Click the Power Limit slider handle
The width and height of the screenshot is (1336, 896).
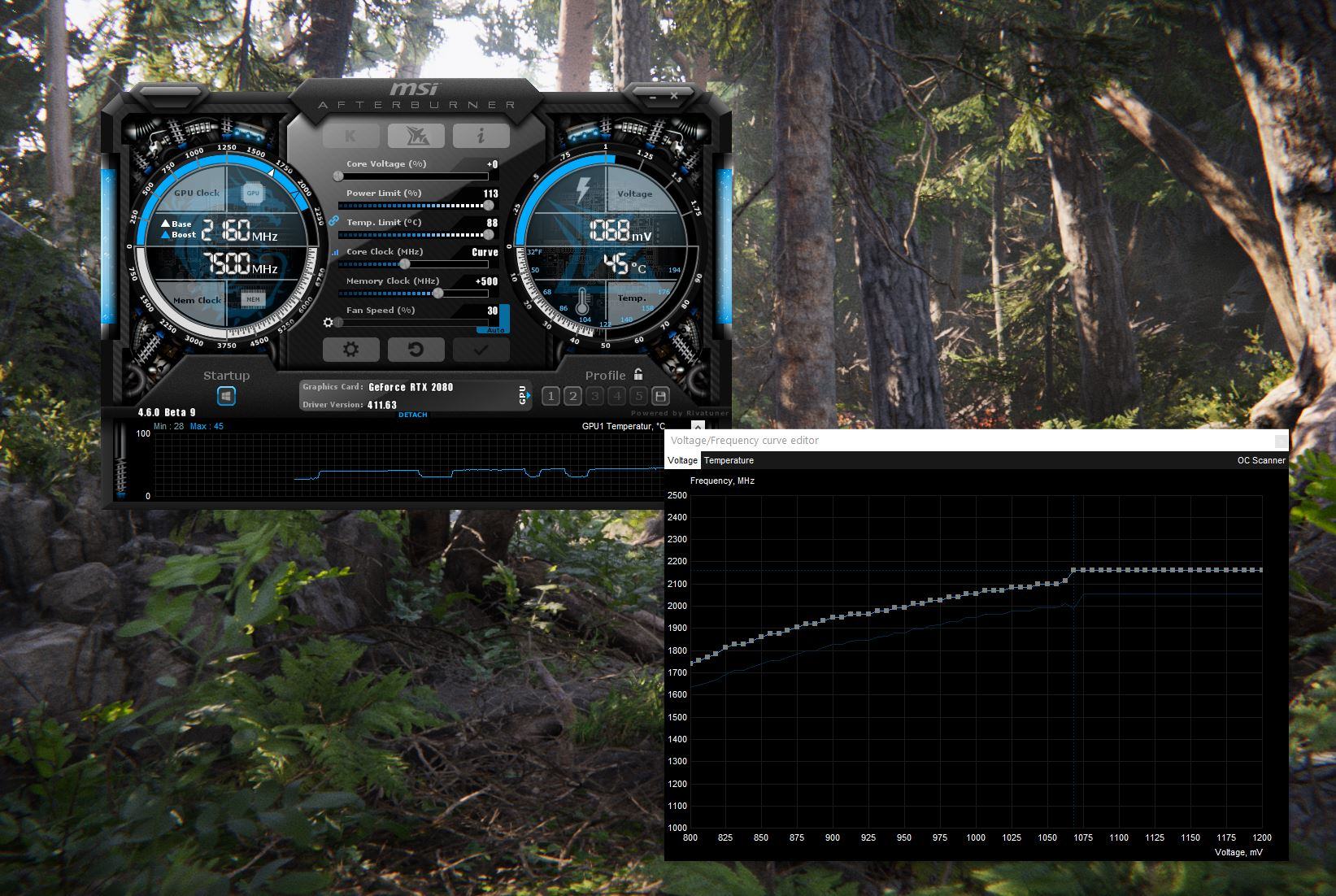(x=488, y=206)
